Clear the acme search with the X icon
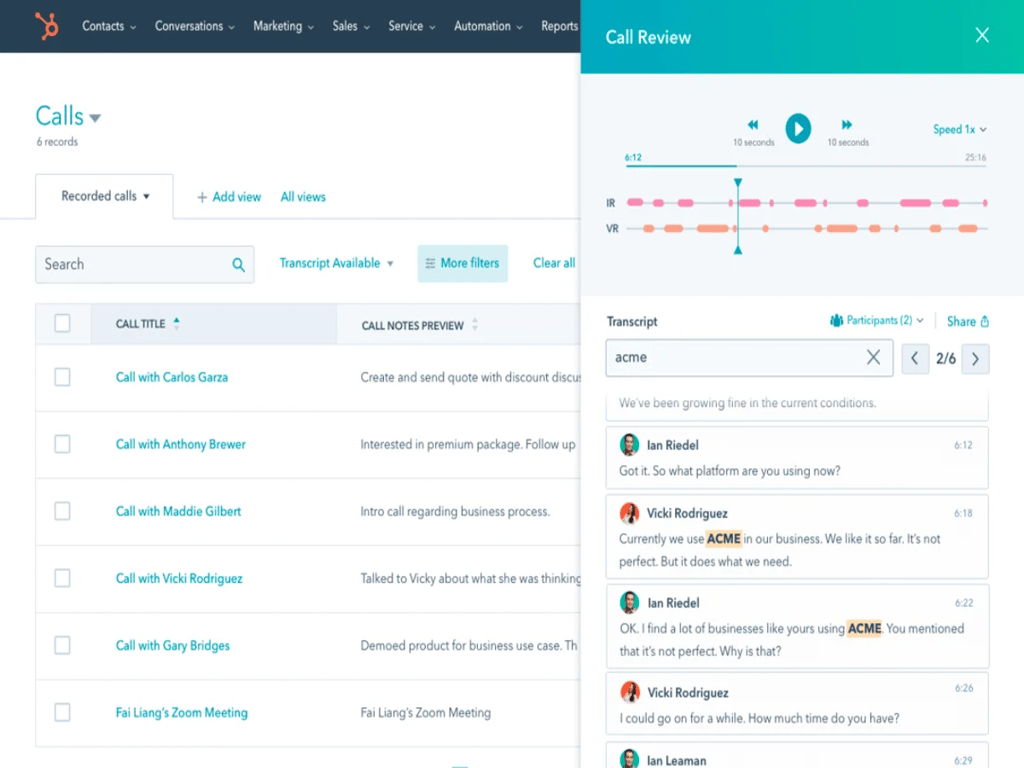This screenshot has width=1024, height=768. click(873, 357)
